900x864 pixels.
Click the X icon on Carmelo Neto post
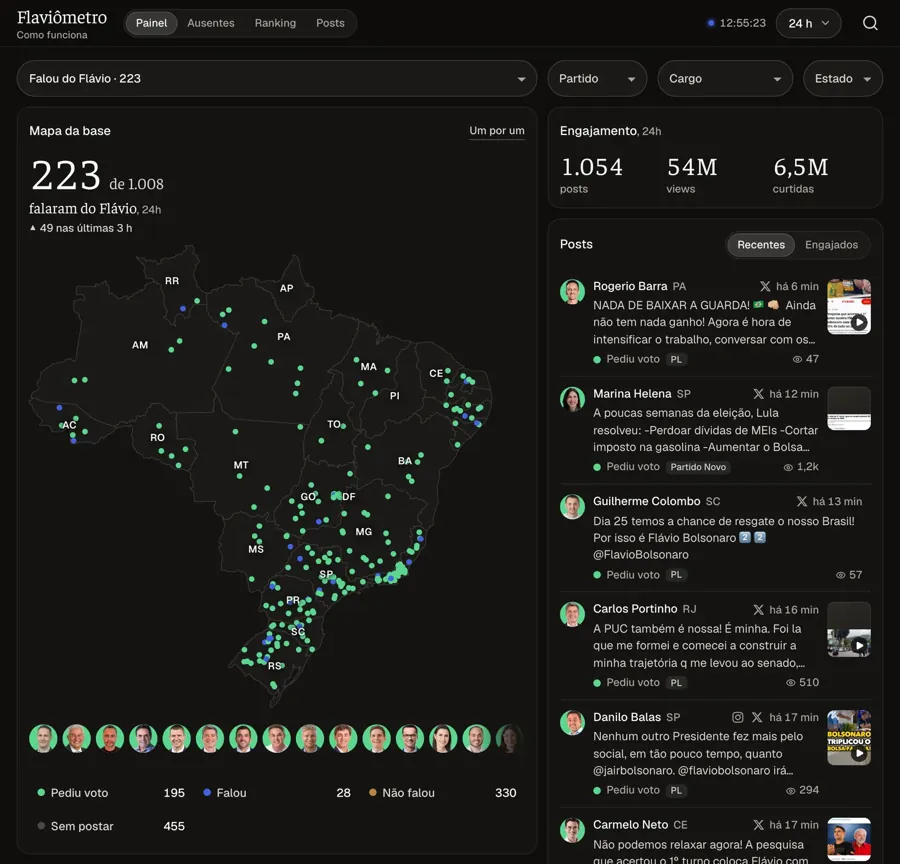tap(758, 825)
